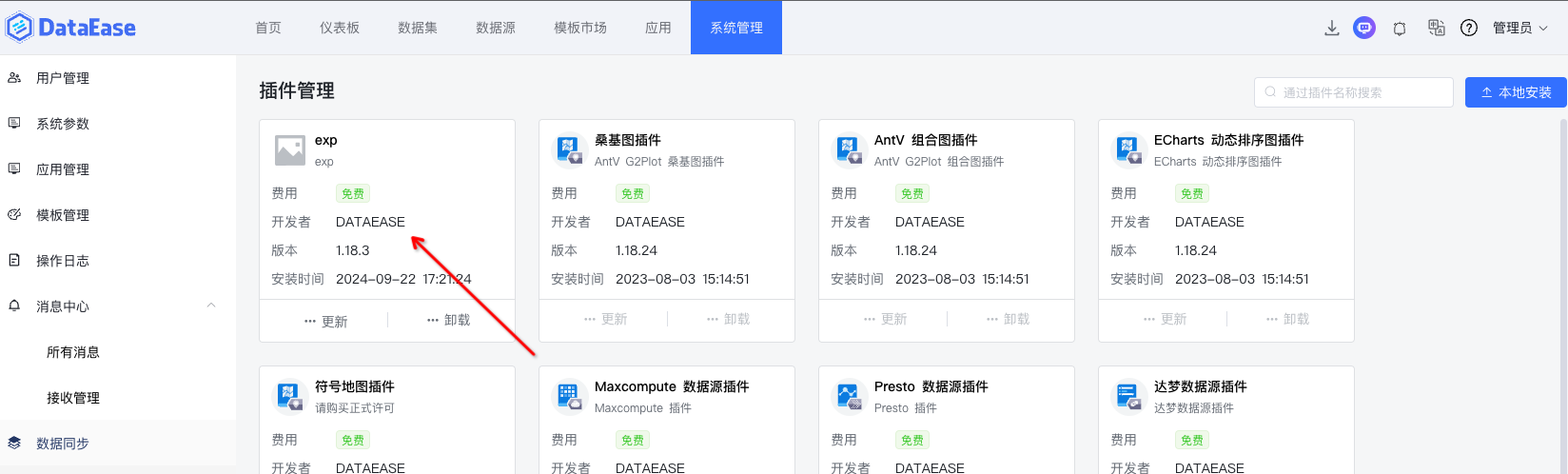The height and width of the screenshot is (474, 1568).
Task: Open the purple chat assistant icon
Action: click(1364, 28)
